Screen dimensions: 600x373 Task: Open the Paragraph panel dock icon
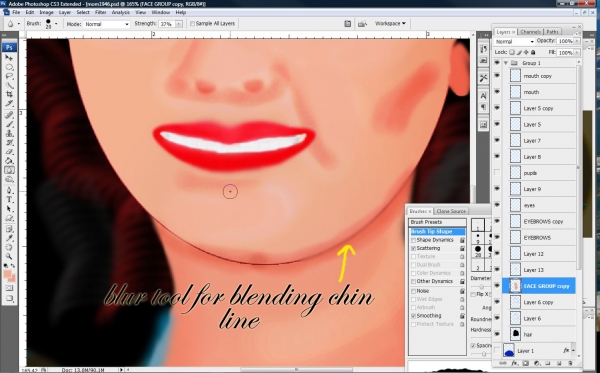click(483, 107)
